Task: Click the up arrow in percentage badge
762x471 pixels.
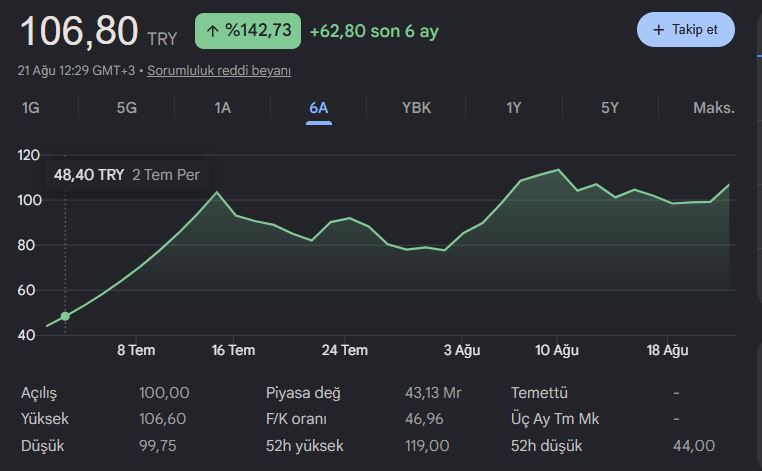Action: tap(212, 31)
